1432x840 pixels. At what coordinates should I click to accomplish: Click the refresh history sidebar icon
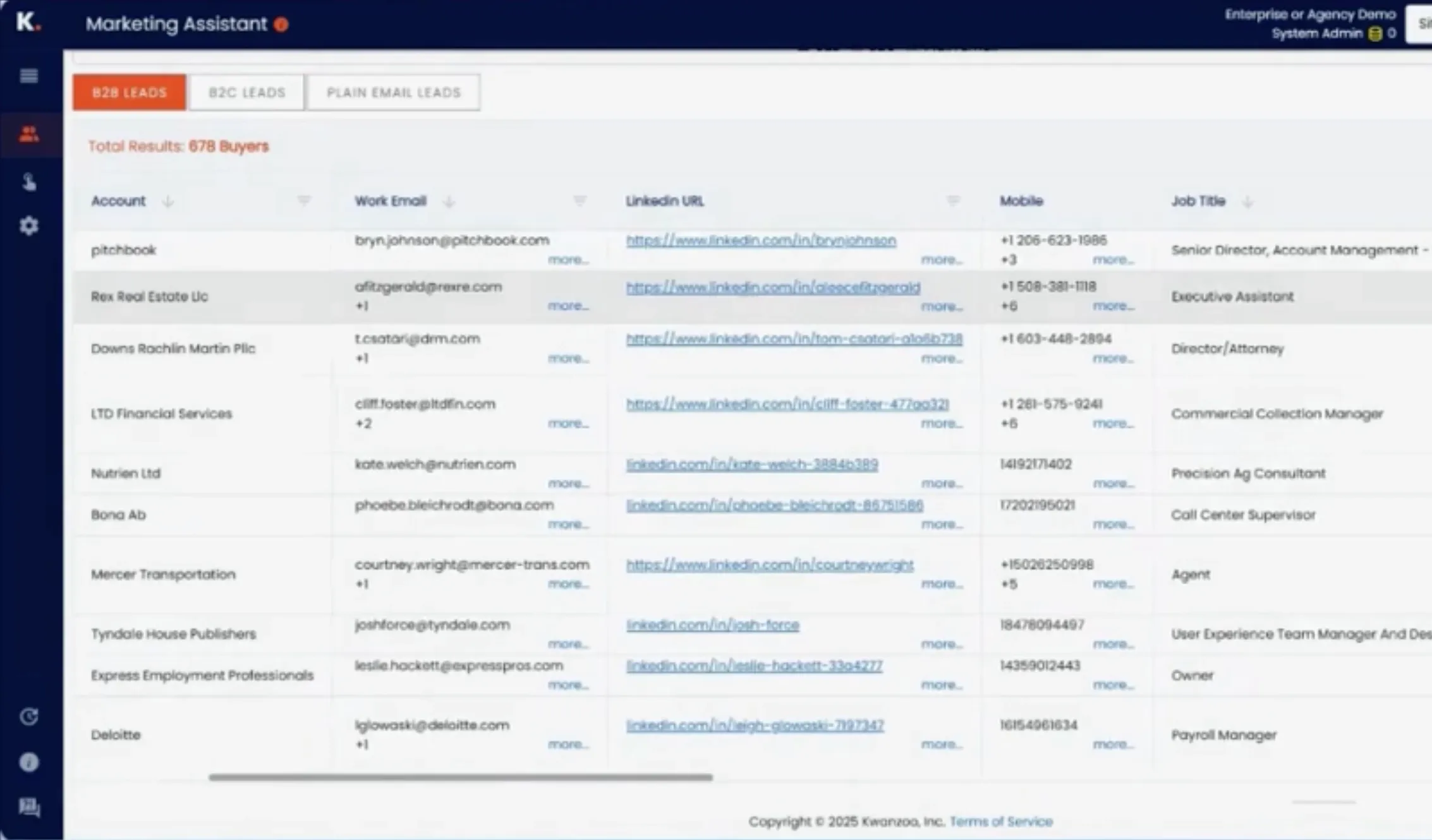point(29,717)
